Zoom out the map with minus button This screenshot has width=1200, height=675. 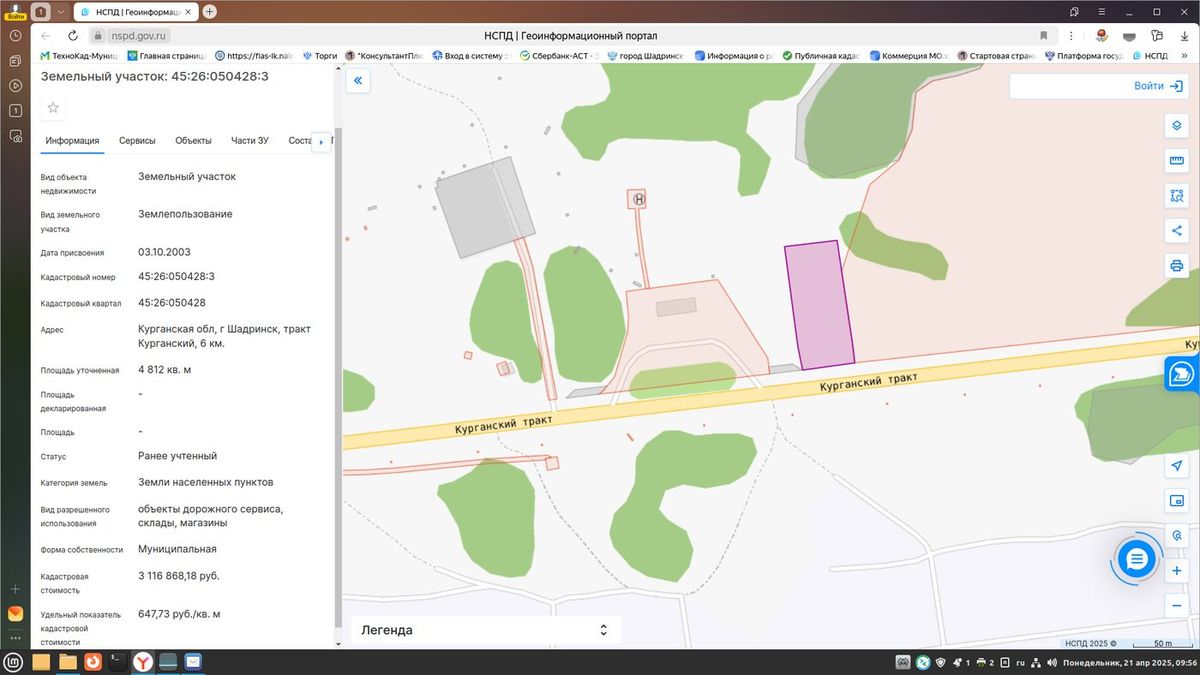[1177, 605]
